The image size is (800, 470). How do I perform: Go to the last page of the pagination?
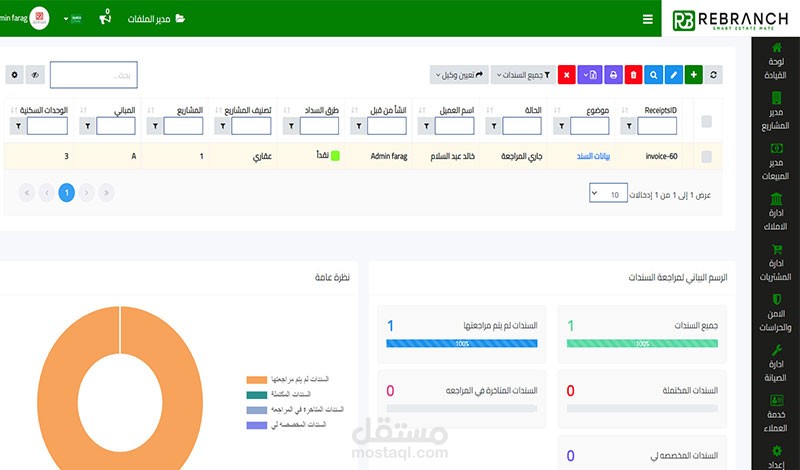pos(27,193)
